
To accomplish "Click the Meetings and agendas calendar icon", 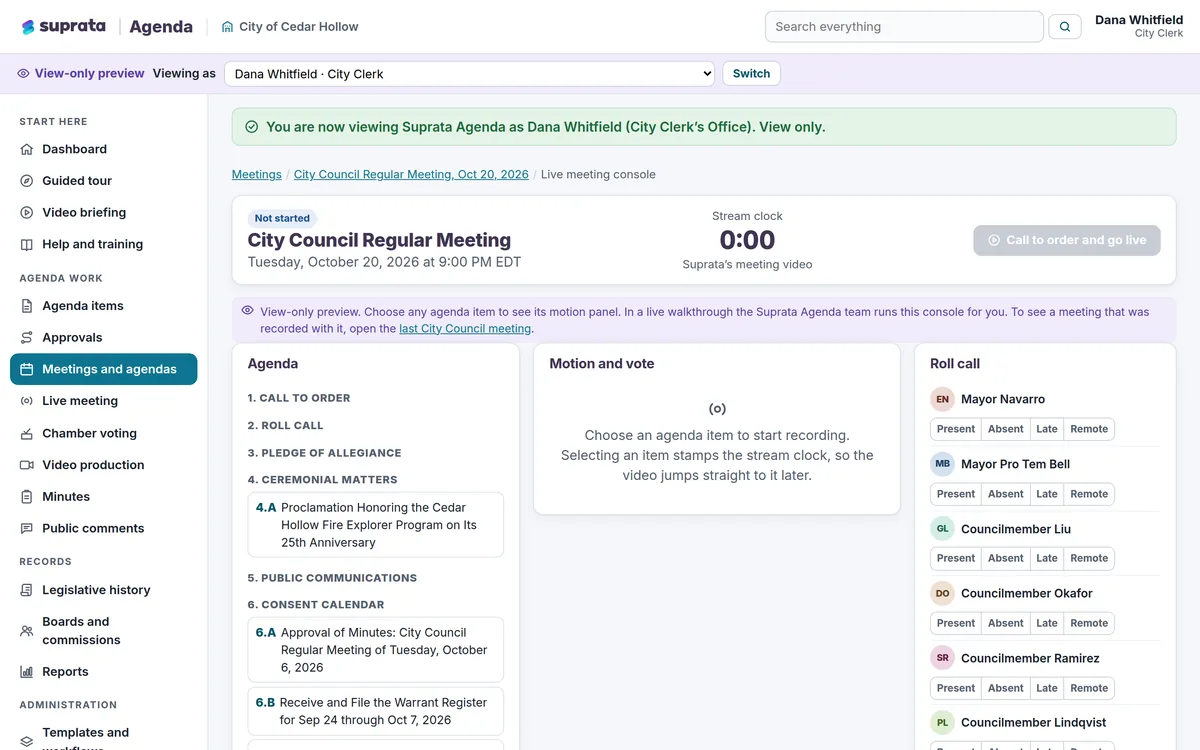I will (x=27, y=369).
